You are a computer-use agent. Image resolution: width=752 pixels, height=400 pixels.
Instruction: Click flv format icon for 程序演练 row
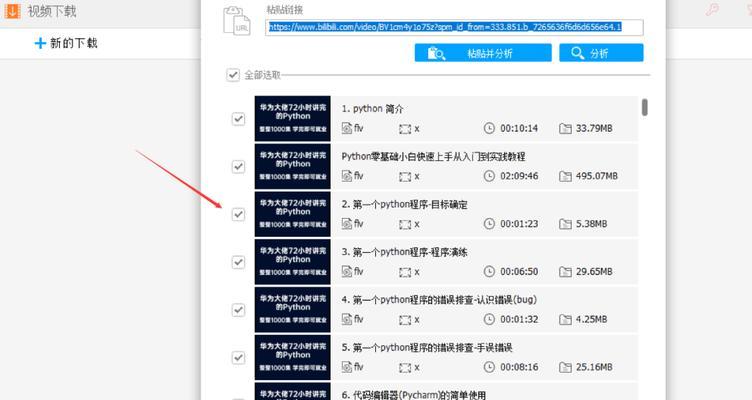pos(347,271)
